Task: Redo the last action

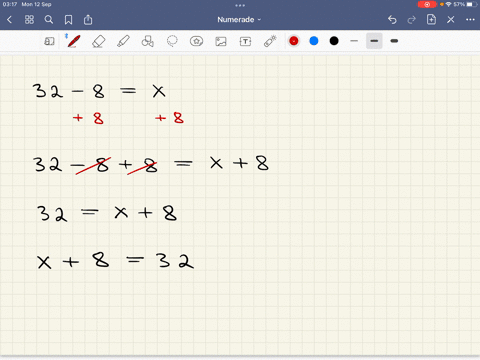Action: (x=411, y=20)
